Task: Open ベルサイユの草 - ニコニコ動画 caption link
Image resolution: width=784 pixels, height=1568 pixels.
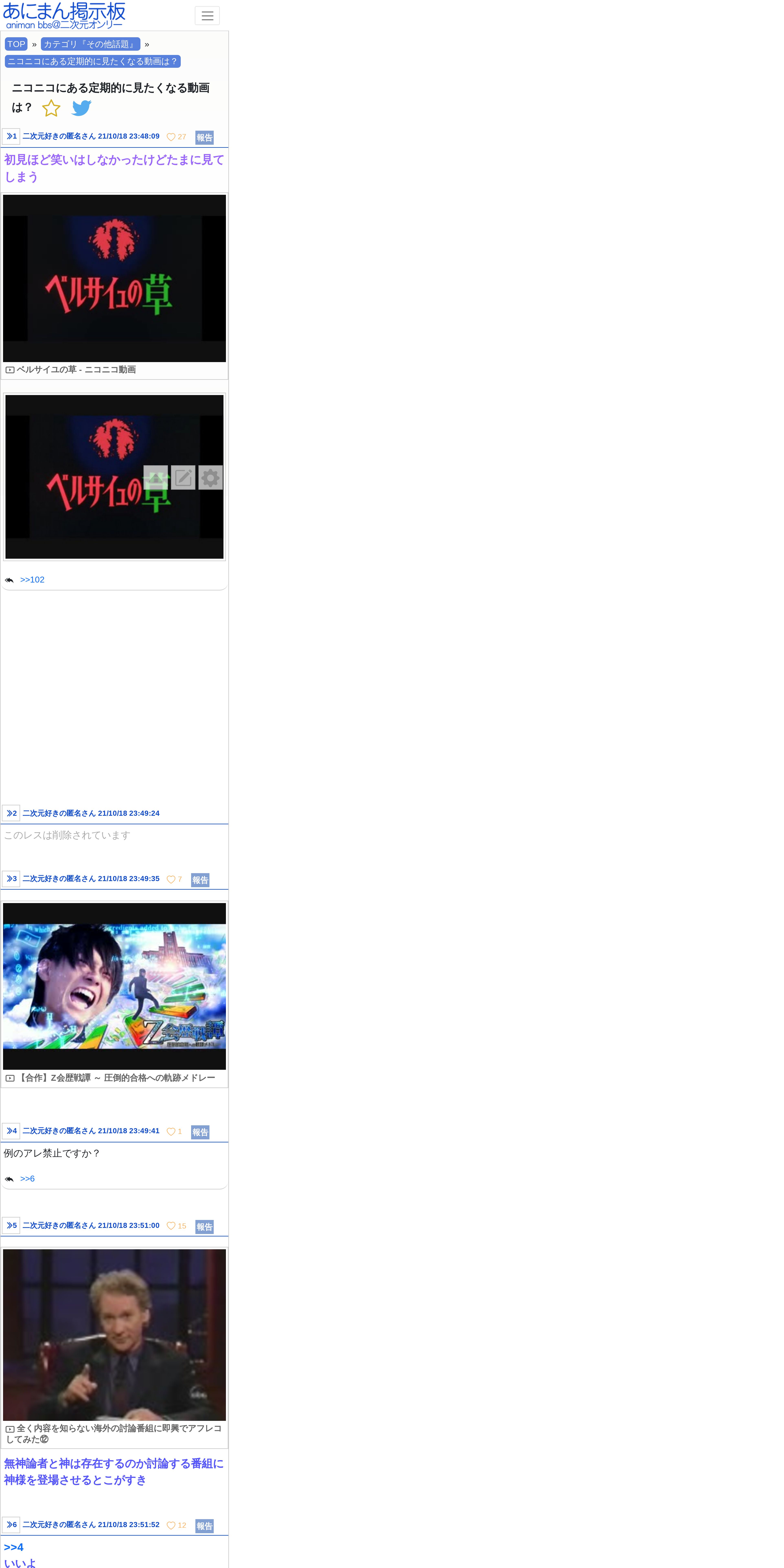Action: coord(76,369)
